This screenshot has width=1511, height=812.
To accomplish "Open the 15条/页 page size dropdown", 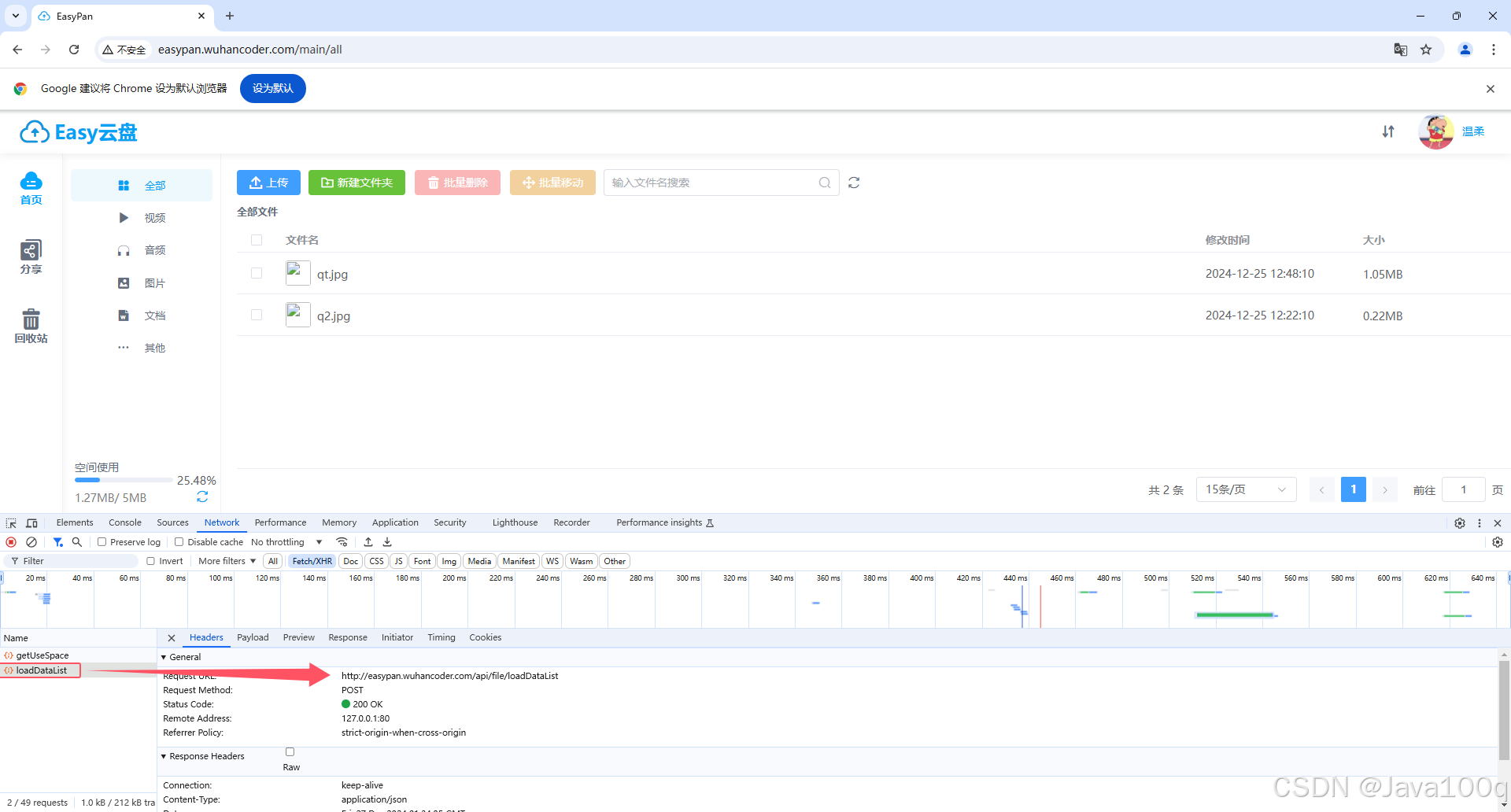I will pyautogui.click(x=1246, y=489).
